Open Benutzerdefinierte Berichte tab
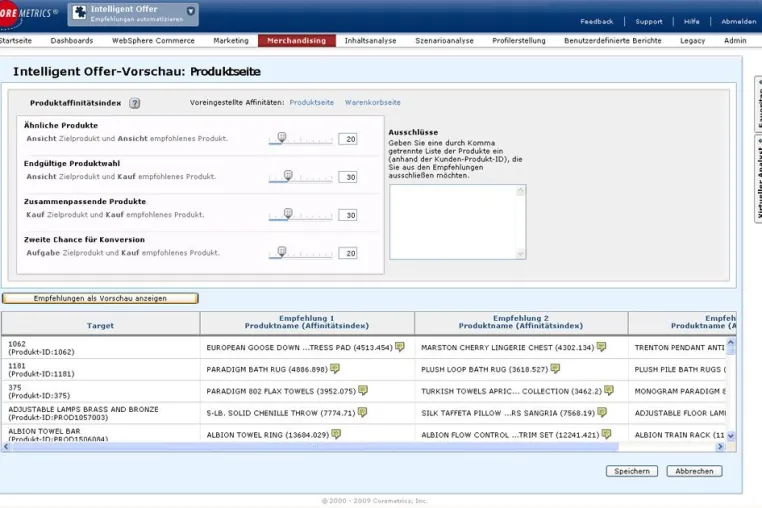 tap(613, 41)
